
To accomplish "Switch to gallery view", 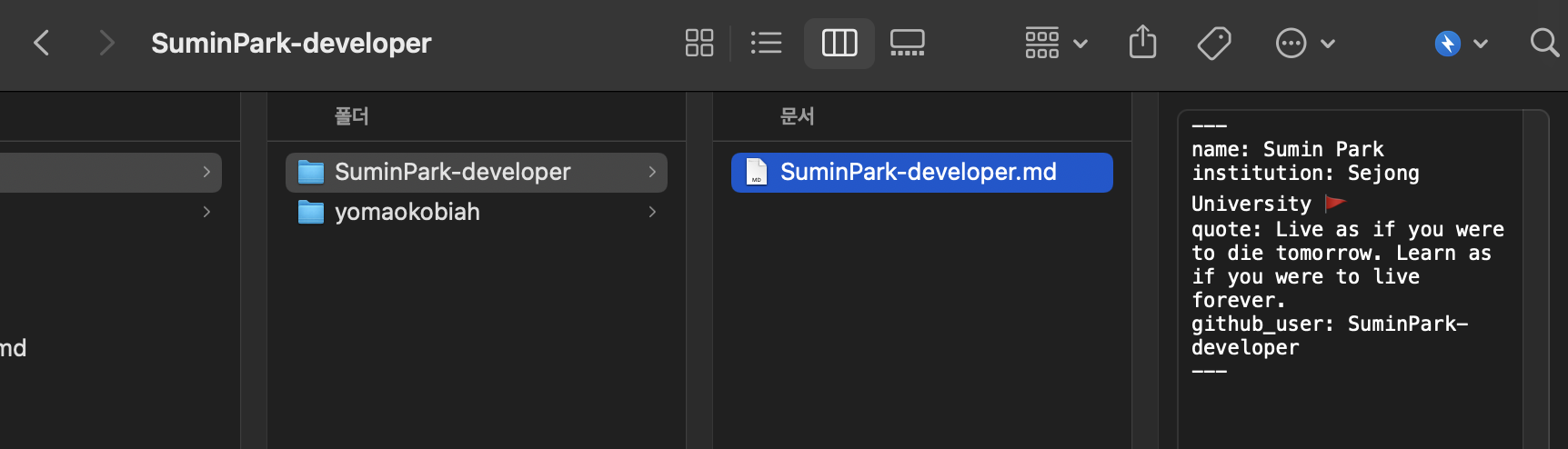I will pos(907,43).
